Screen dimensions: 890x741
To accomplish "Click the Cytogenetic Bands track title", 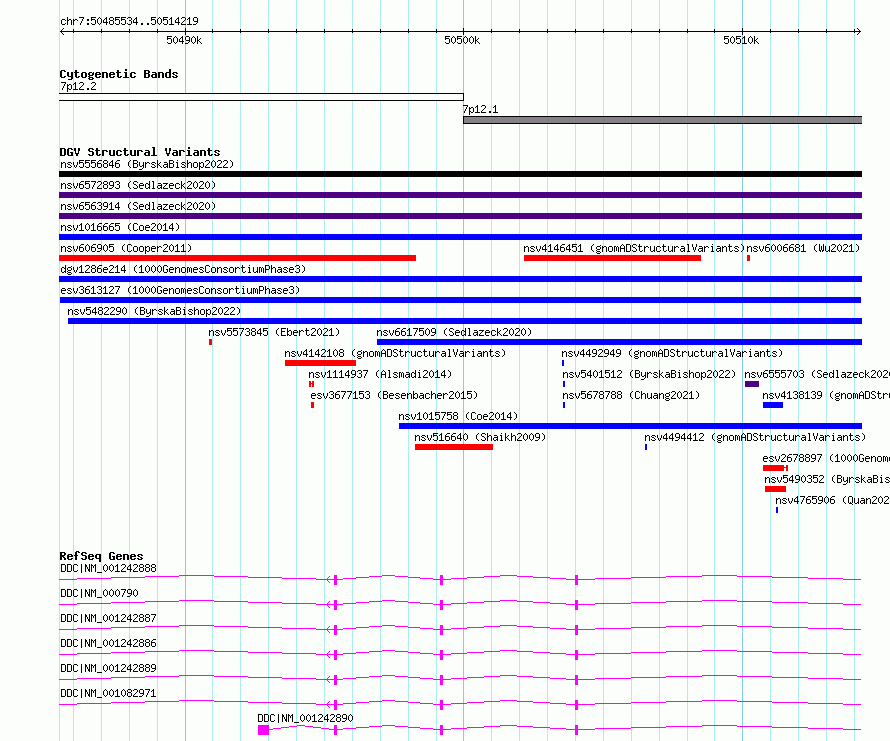I will [119, 74].
